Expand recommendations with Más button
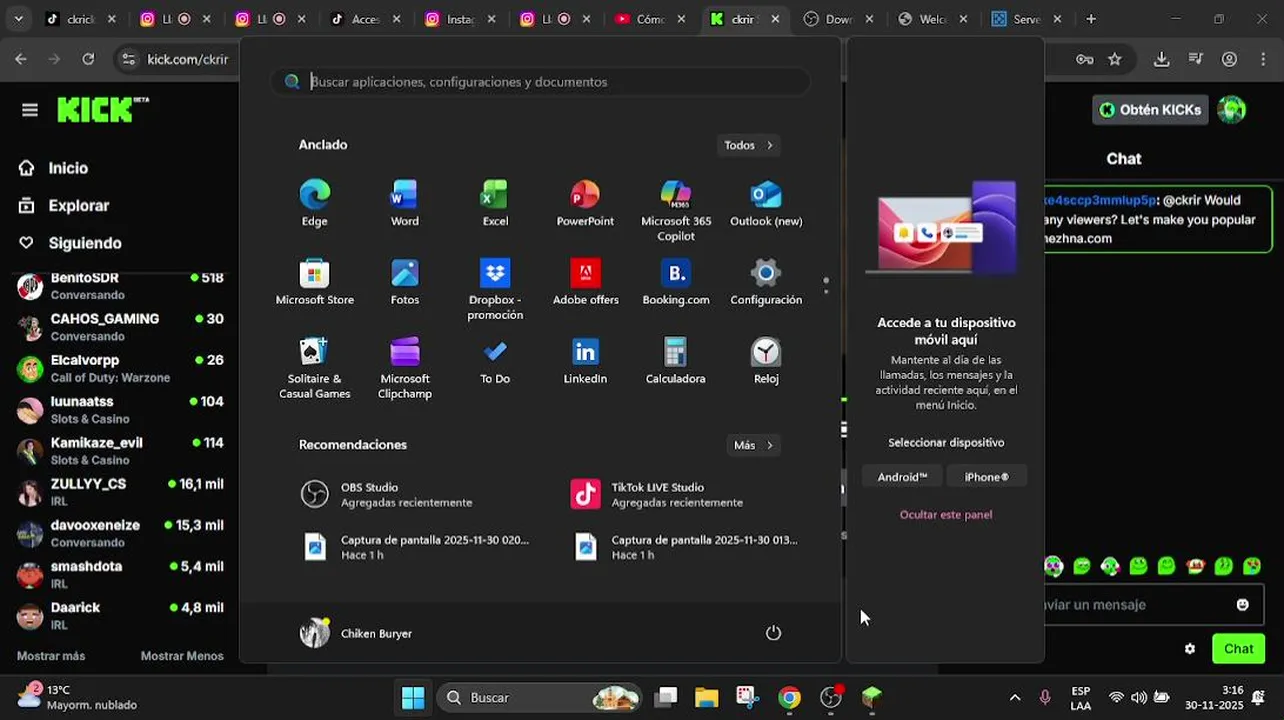Screen dimensions: 1284x720 pyautogui.click(x=754, y=445)
